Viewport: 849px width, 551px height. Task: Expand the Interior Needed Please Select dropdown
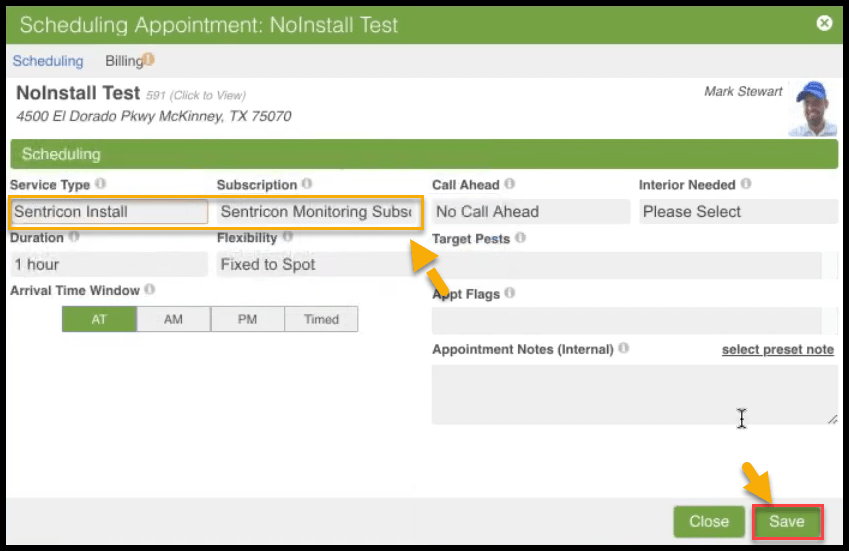[737, 212]
